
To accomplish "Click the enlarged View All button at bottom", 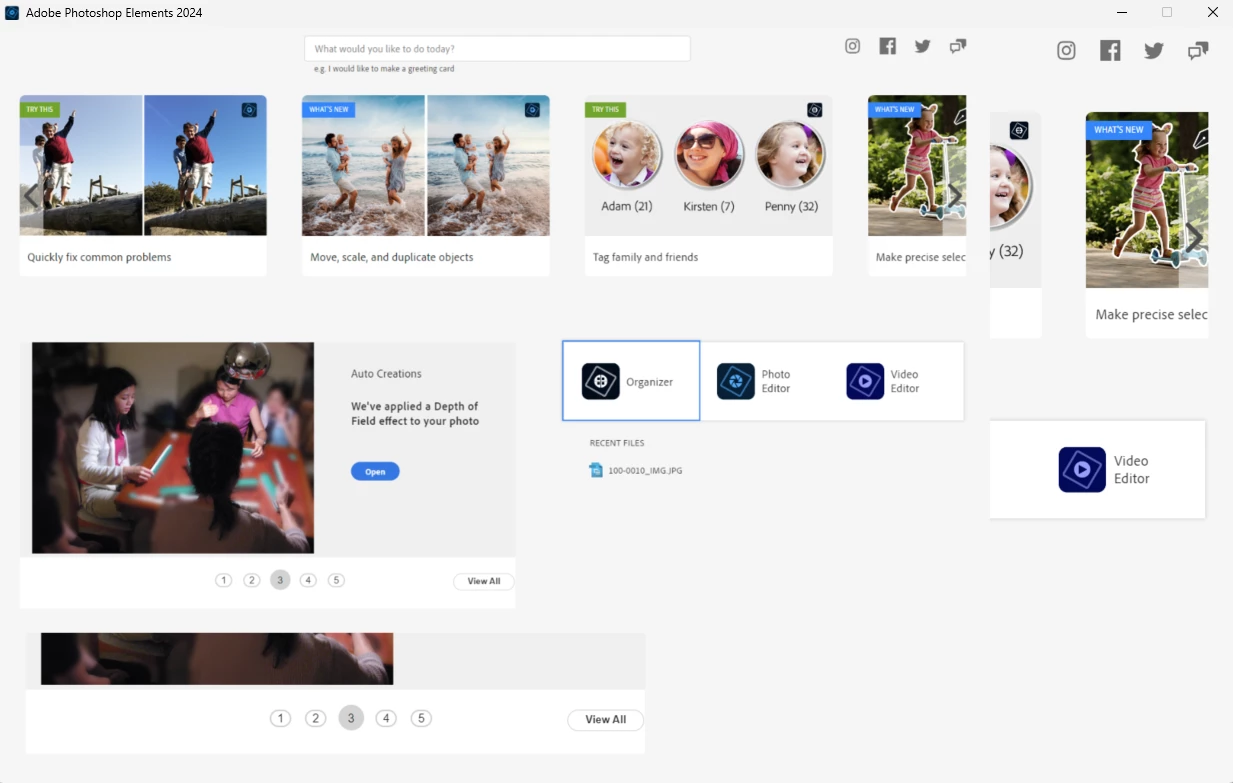I will pos(606,719).
